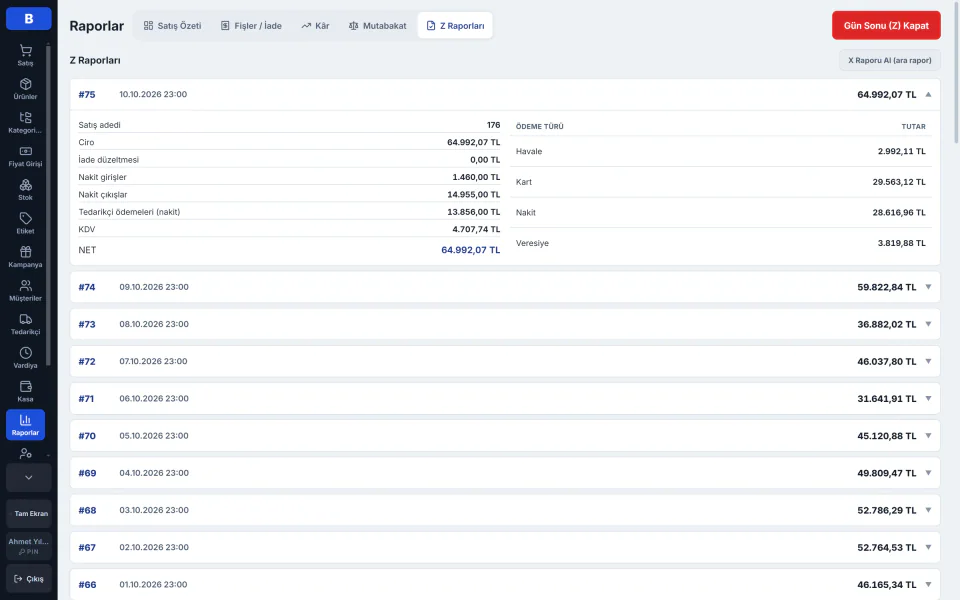Click the sidebar vertical scrollbar
960x600 pixels.
tap(48, 205)
